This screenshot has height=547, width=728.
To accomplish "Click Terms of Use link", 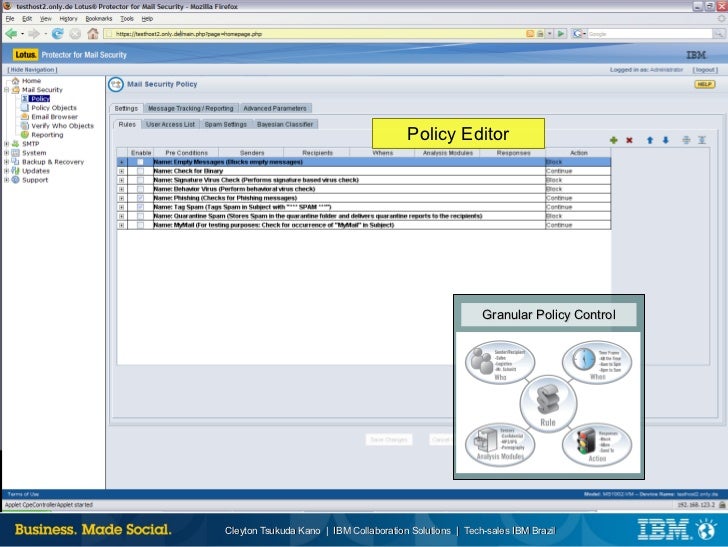I will (x=23, y=494).
